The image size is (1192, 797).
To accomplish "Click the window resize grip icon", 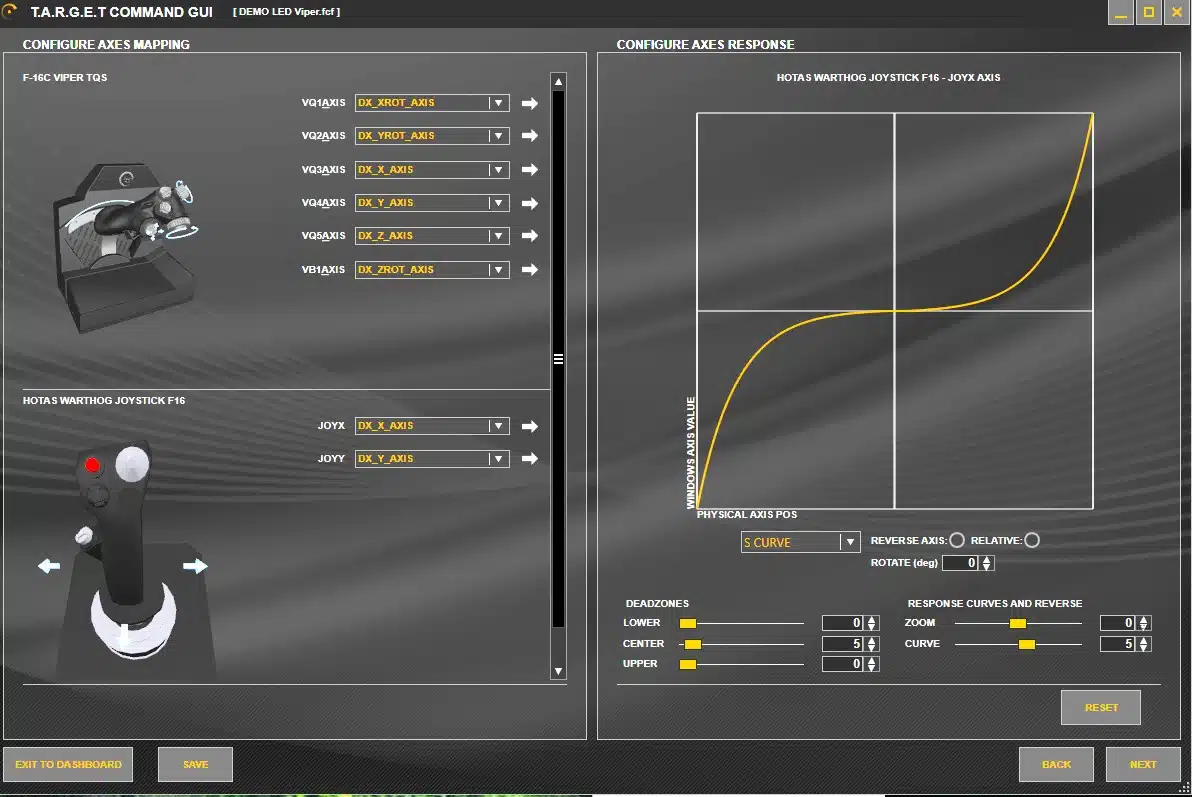I will pos(1184,789).
